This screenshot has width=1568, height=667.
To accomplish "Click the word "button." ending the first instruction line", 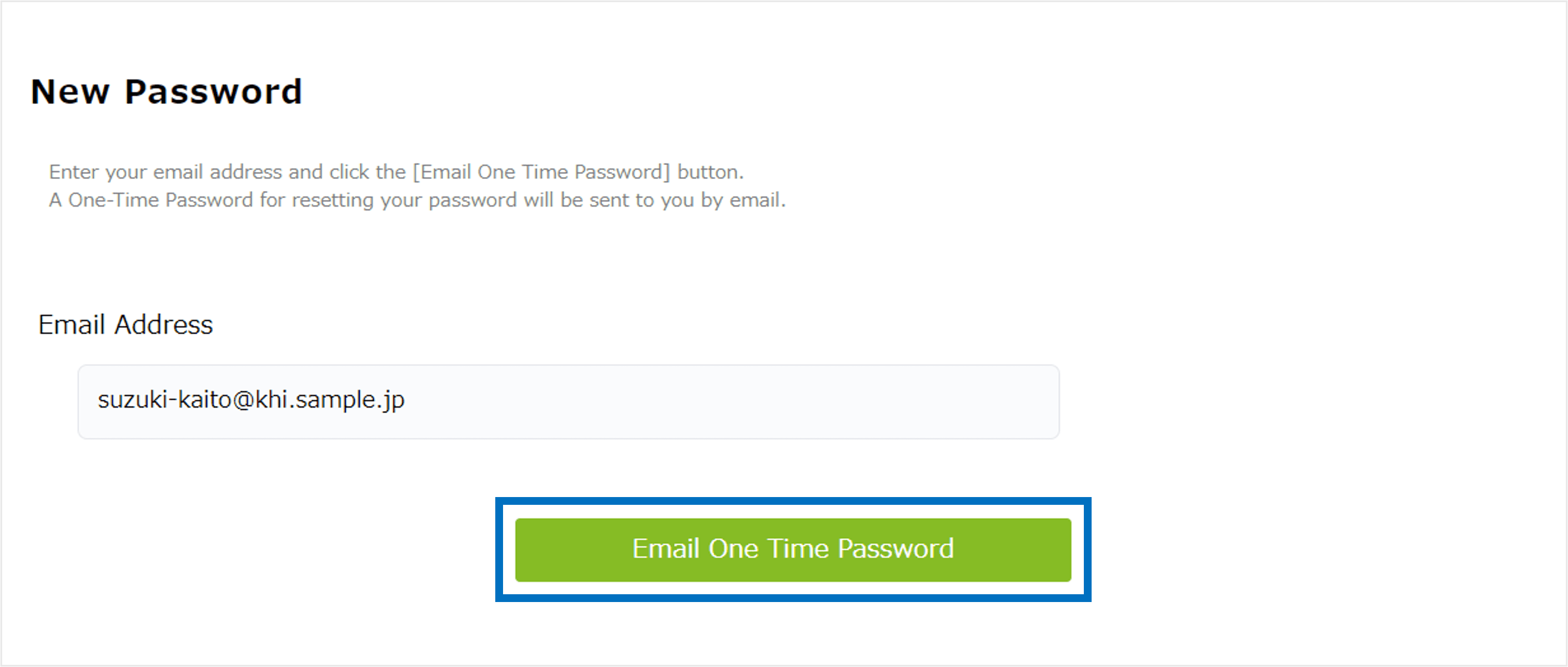I will pos(710,172).
